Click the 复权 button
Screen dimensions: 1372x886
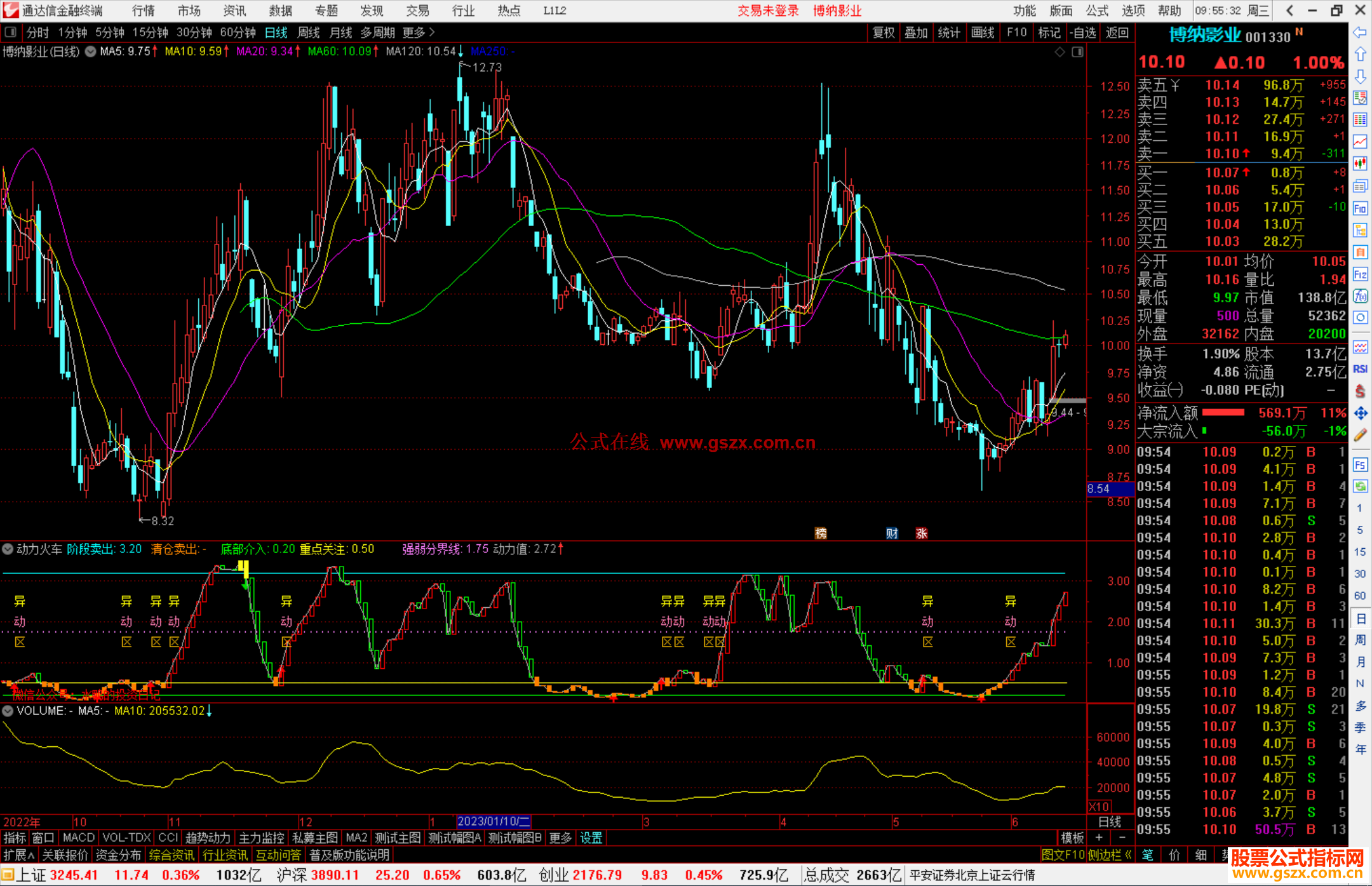(883, 32)
